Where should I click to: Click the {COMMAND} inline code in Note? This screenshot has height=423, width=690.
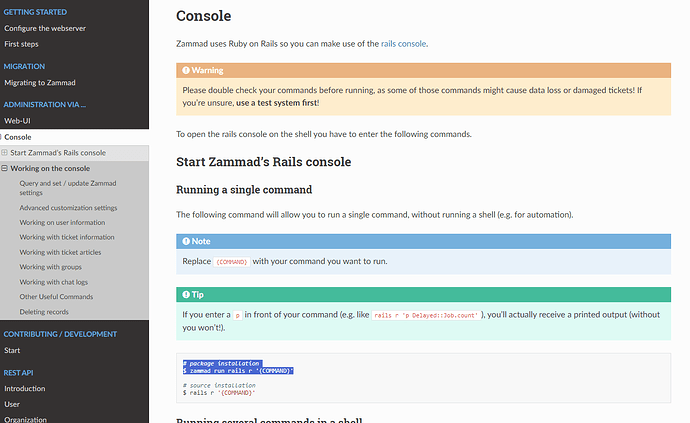(231, 261)
